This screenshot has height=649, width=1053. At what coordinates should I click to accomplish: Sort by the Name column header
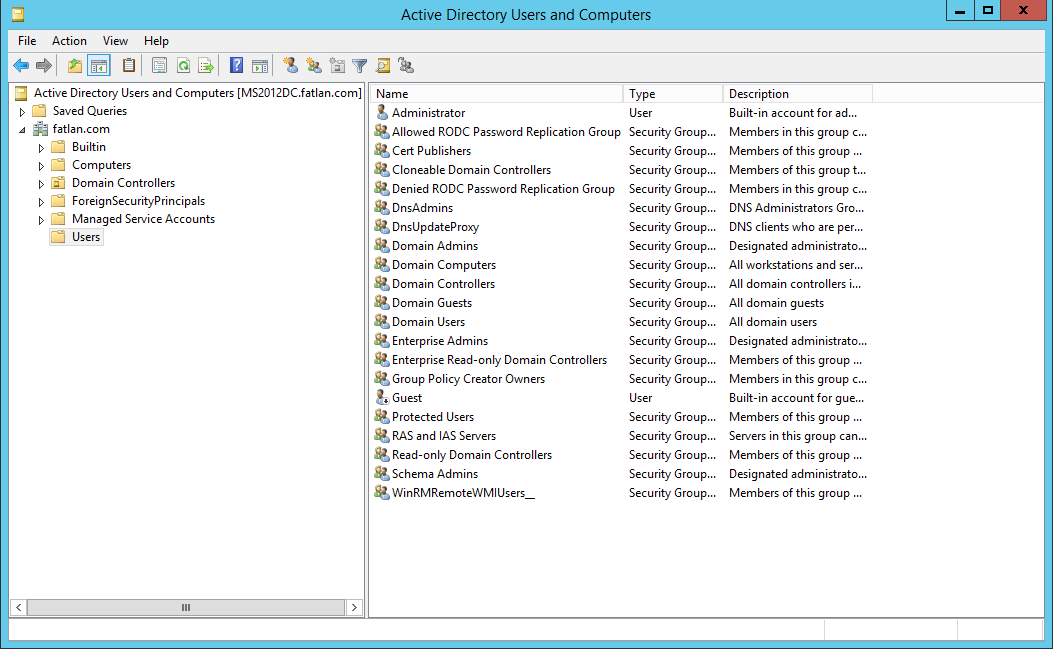pyautogui.click(x=496, y=94)
